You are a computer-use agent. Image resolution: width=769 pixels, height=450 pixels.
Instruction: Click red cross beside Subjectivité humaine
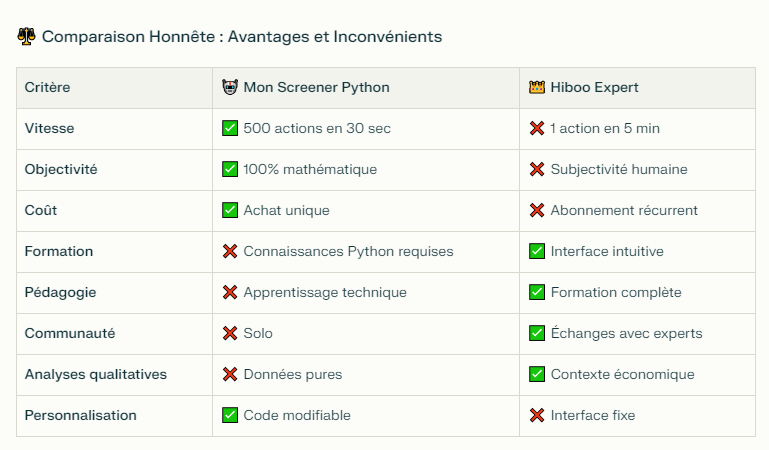[537, 169]
